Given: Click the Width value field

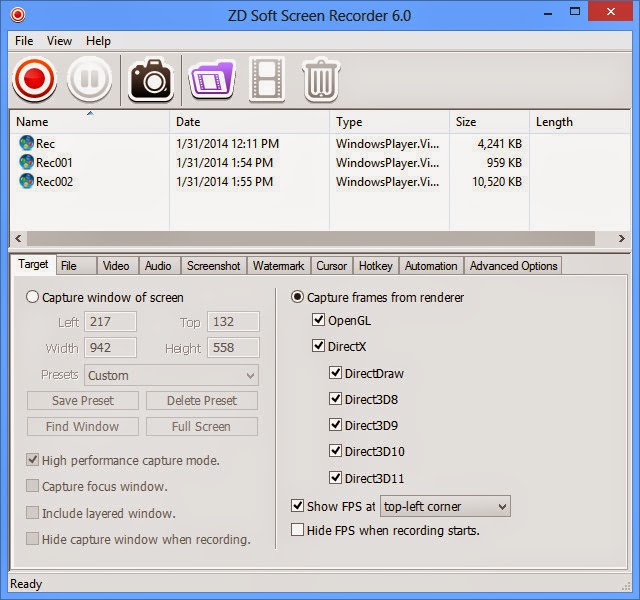Looking at the screenshot, I should click(110, 348).
